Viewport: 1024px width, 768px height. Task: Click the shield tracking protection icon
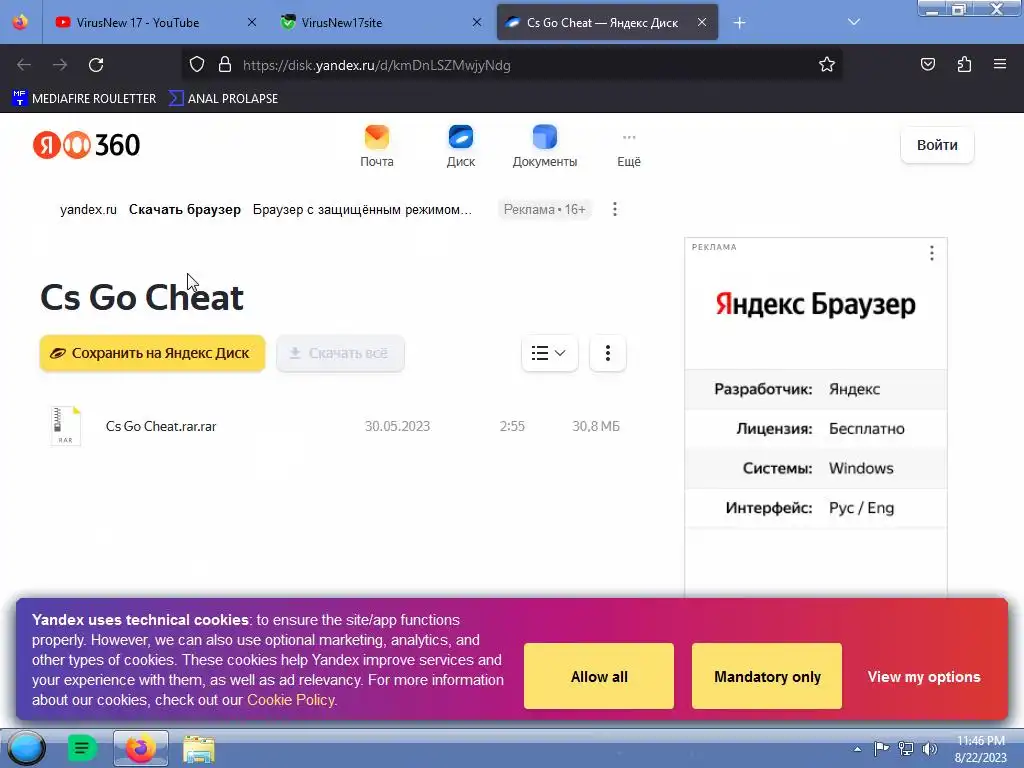pos(197,65)
